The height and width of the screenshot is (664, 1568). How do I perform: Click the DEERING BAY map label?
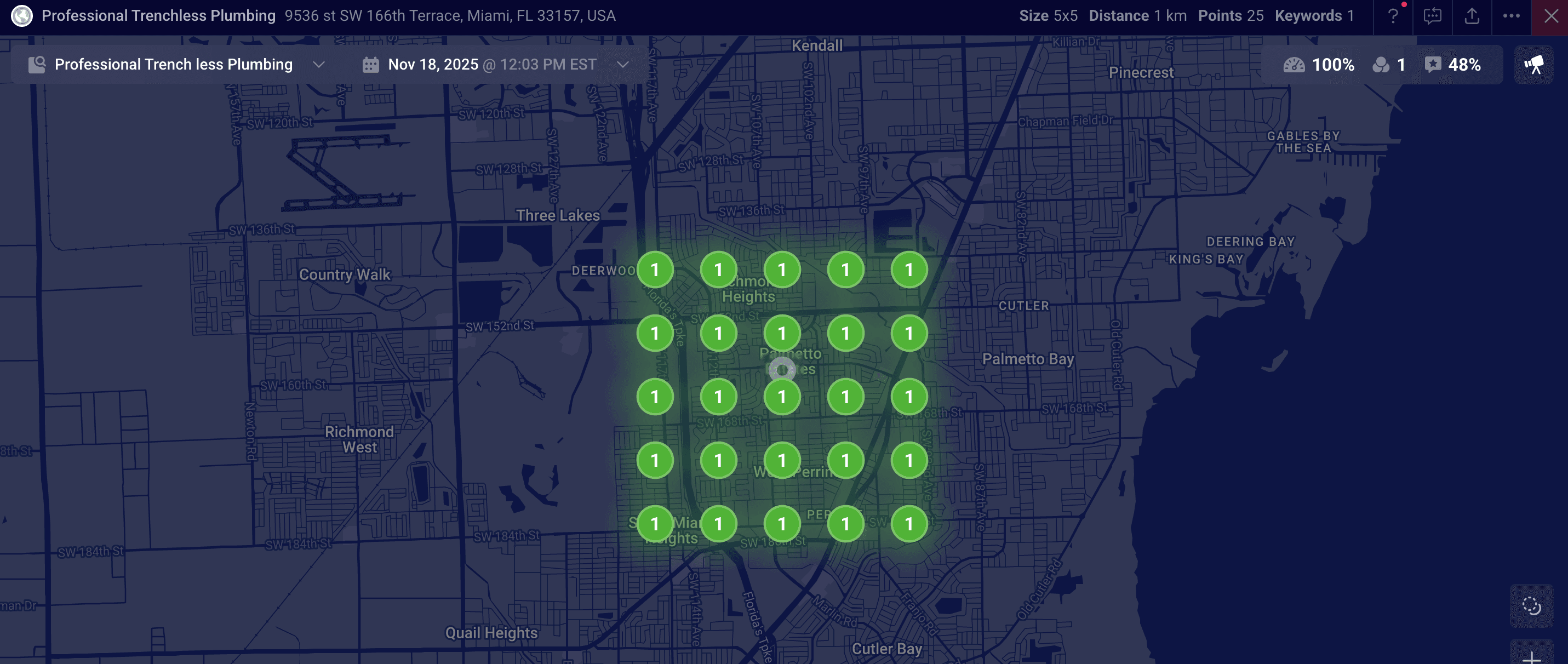click(x=1250, y=242)
